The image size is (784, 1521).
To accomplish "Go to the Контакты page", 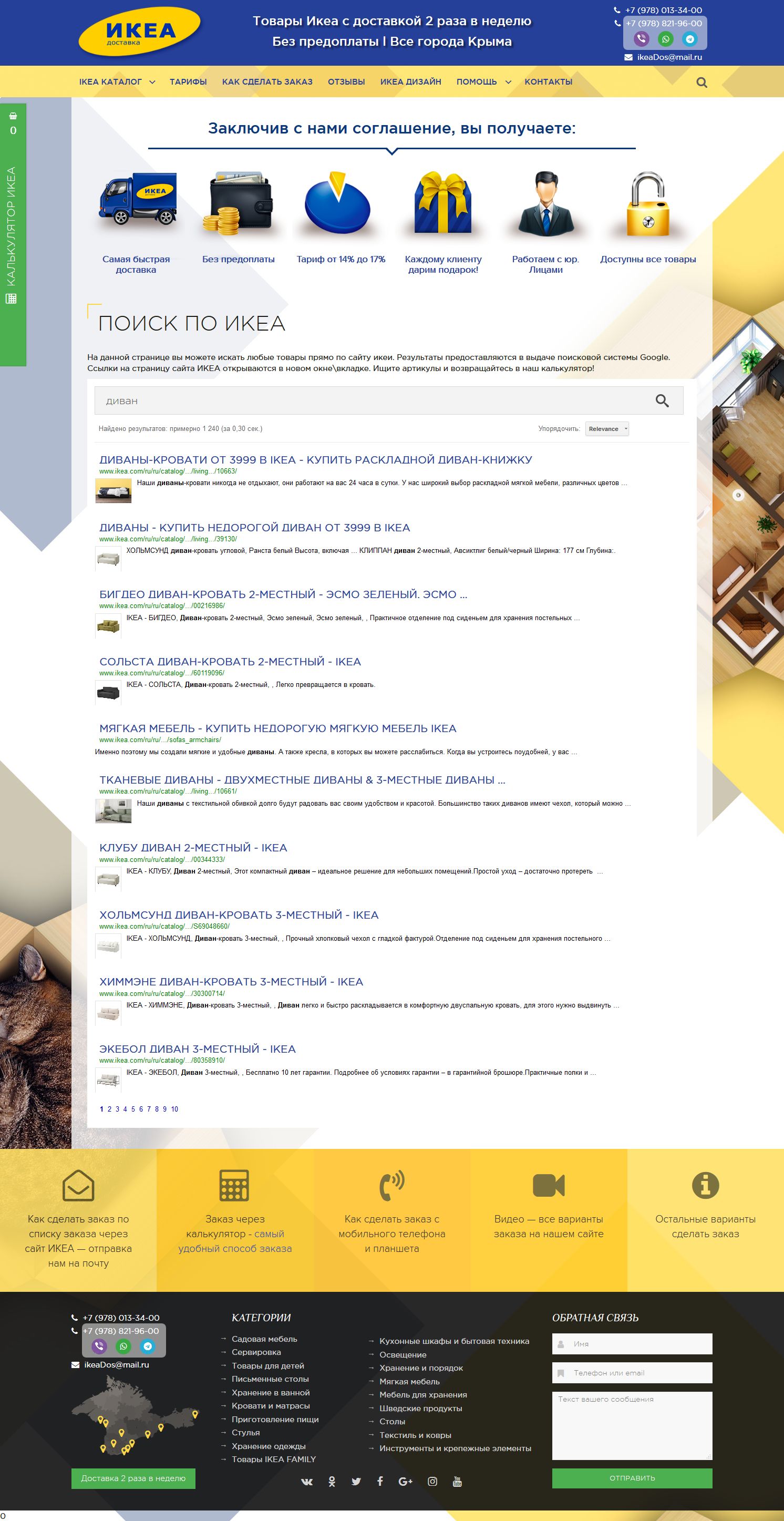I will (x=549, y=82).
